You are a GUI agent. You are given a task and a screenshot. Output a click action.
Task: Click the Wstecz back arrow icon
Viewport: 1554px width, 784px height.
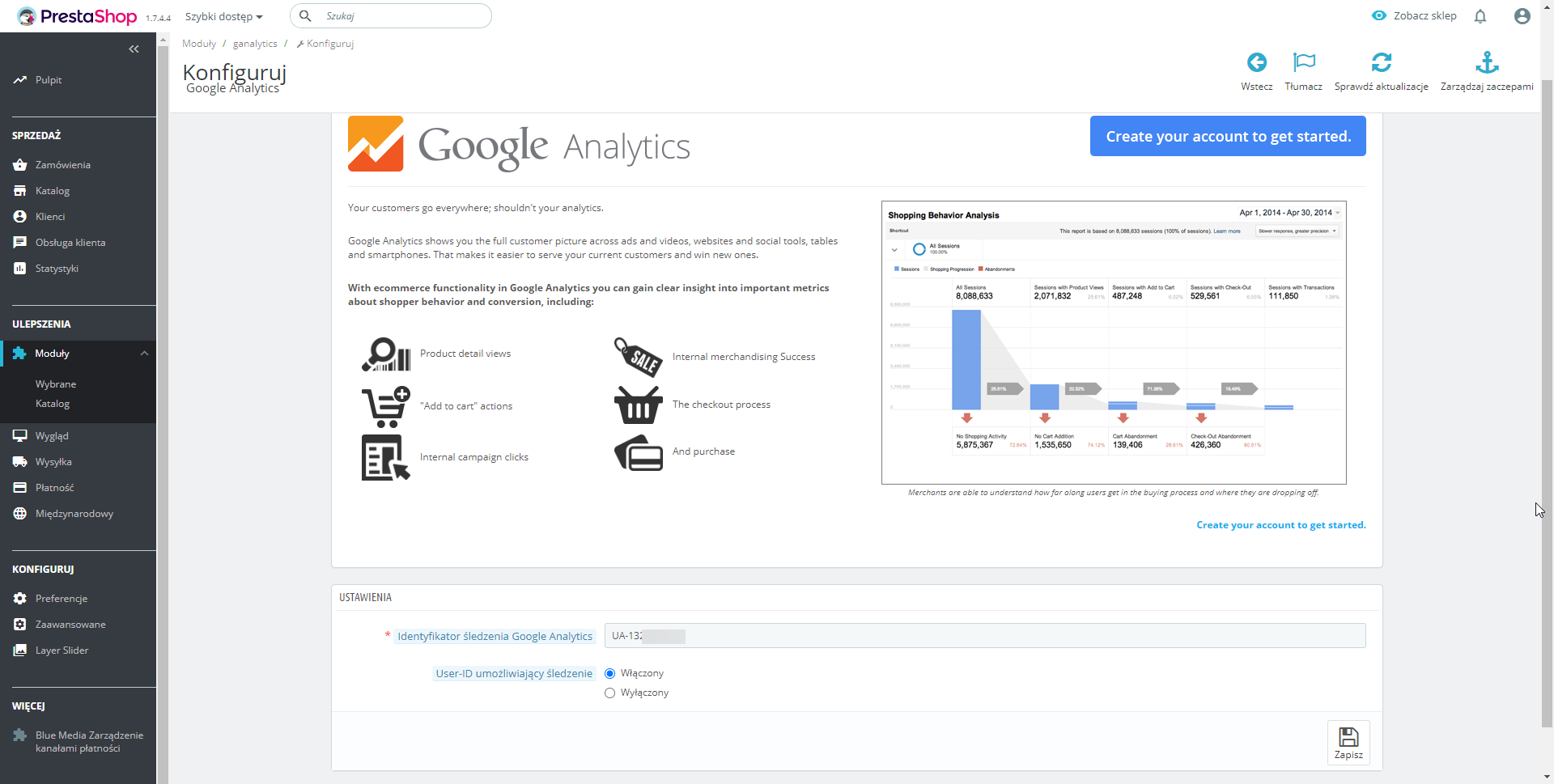coord(1256,62)
